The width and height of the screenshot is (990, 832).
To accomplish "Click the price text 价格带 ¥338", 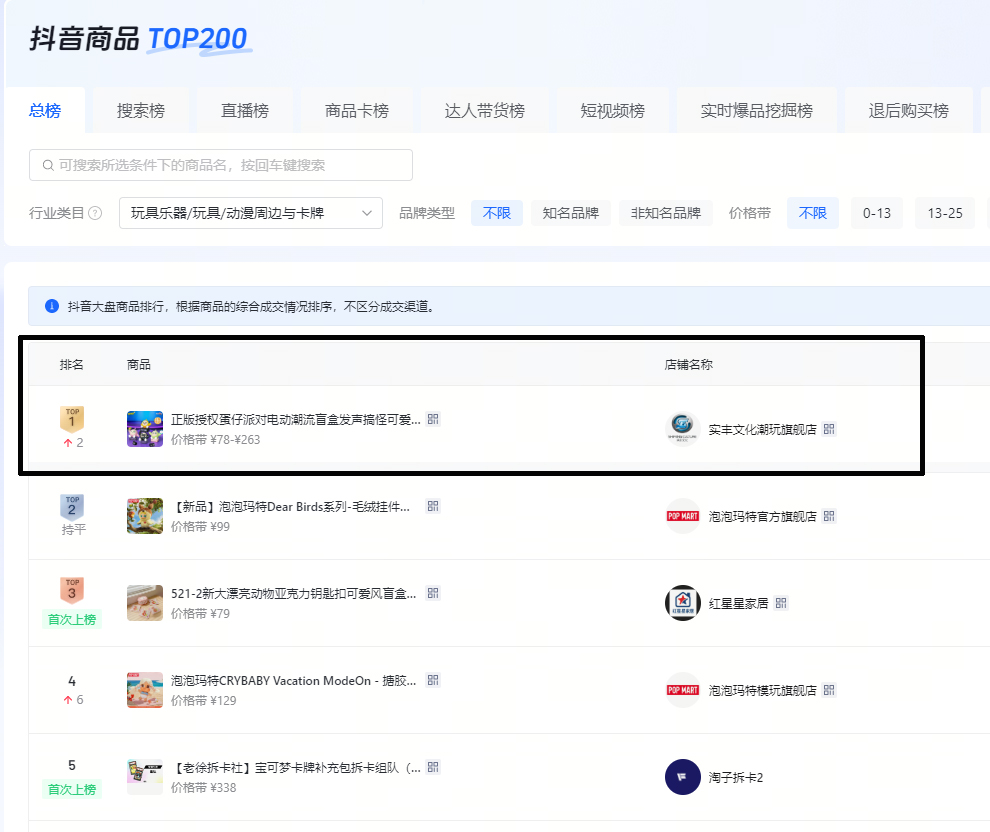I will pos(203,788).
